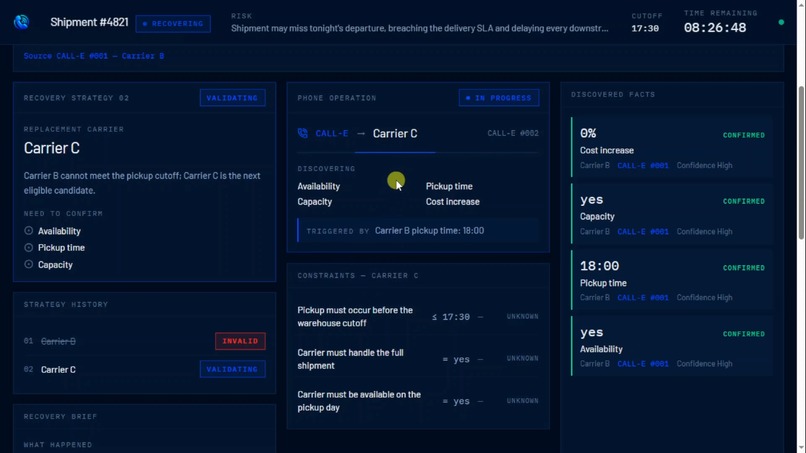Click the CALL-E #002 label
The image size is (806, 453).
tap(513, 133)
